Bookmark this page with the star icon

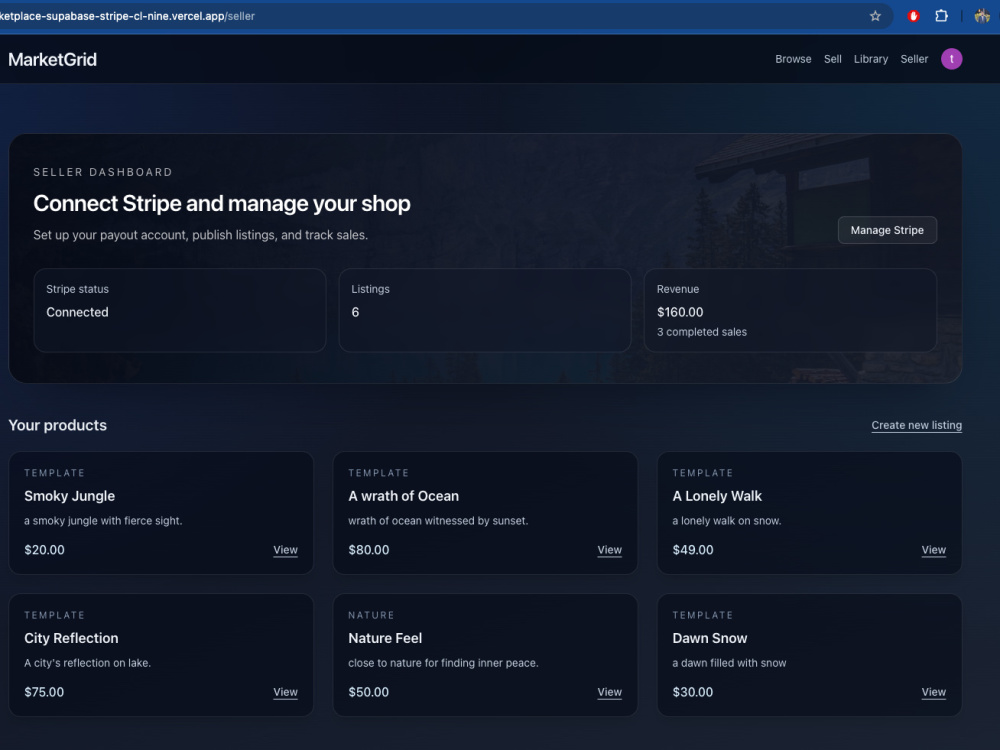875,16
